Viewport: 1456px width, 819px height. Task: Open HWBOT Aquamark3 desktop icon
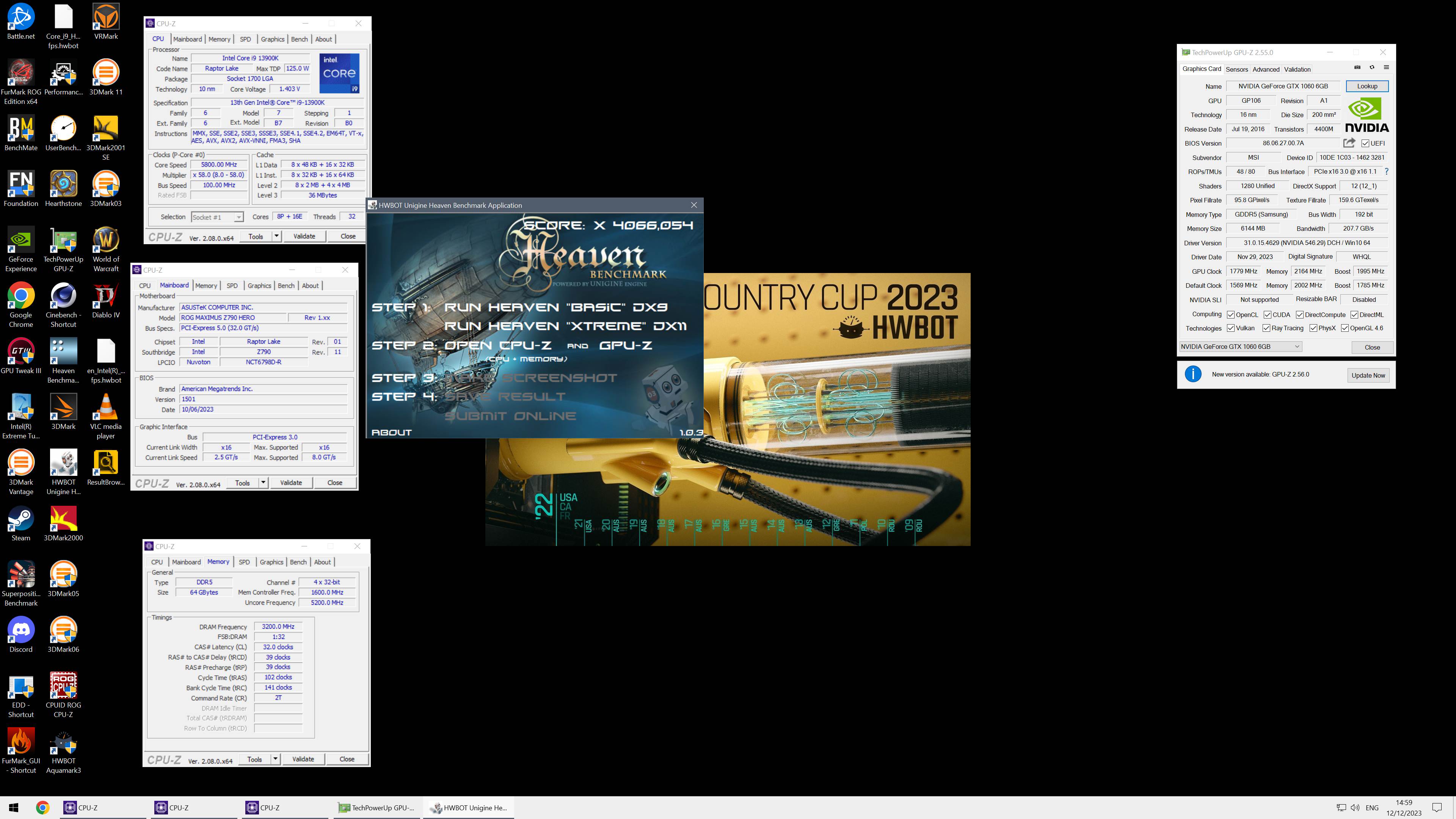coord(63,751)
